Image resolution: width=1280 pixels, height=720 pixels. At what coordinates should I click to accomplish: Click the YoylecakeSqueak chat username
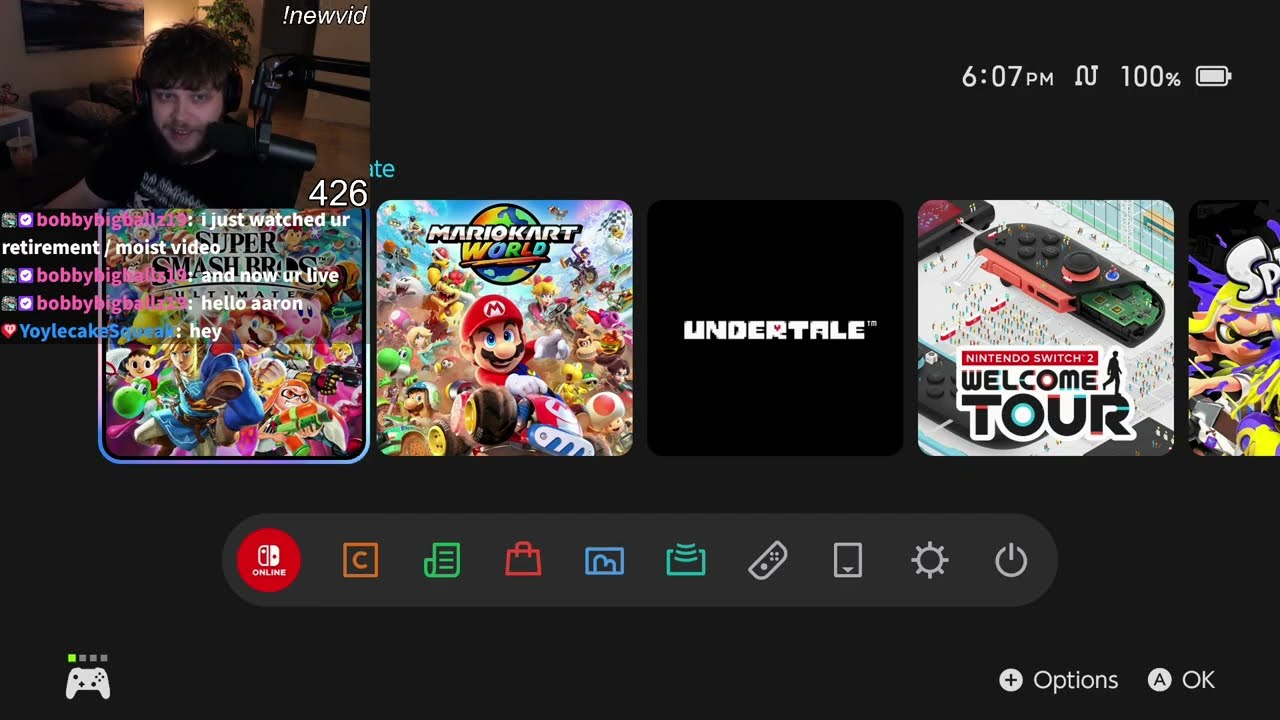(x=98, y=331)
